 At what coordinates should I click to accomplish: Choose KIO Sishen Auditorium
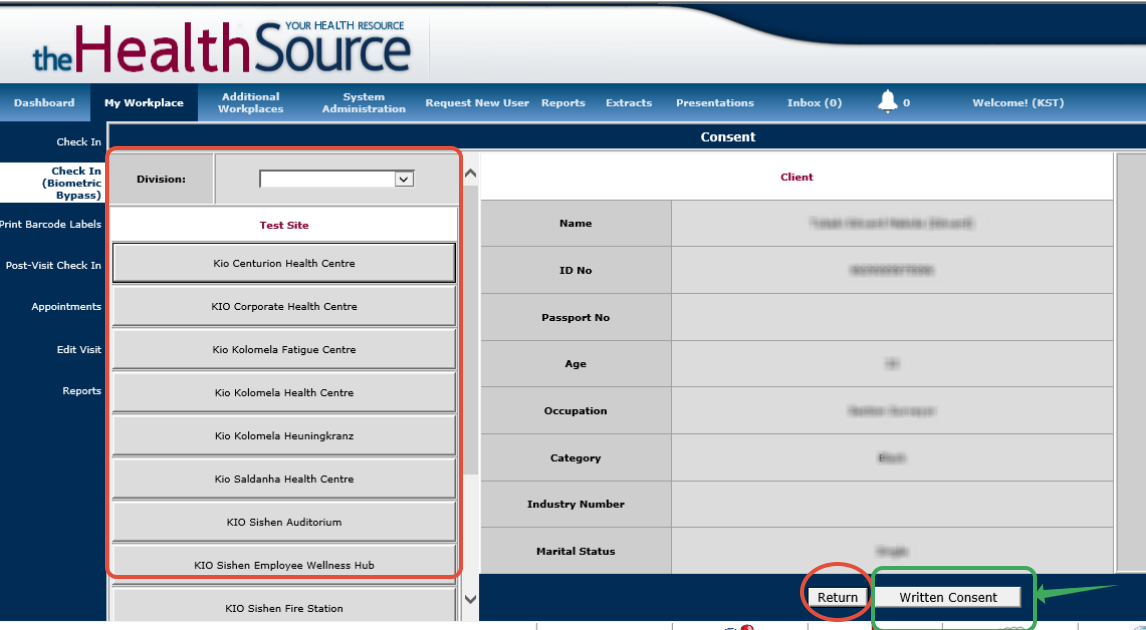point(284,522)
